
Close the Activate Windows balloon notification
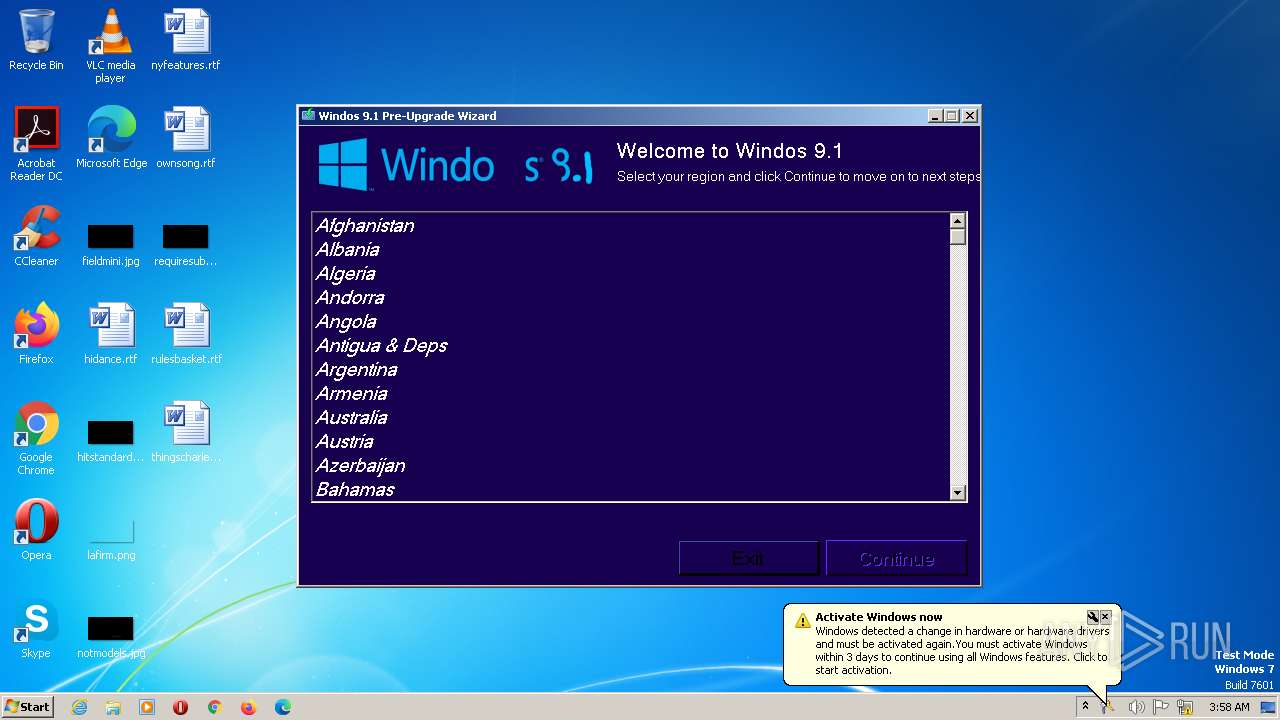tap(1105, 617)
